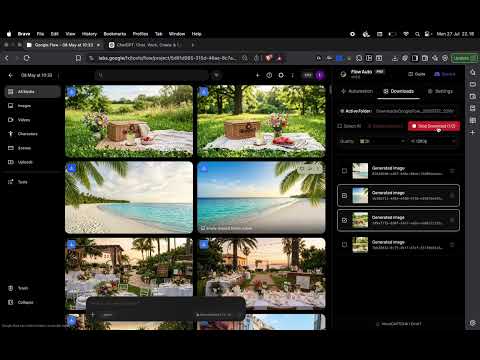480x360 pixels.
Task: Open the Profiles menu in menu bar
Action: [140, 34]
